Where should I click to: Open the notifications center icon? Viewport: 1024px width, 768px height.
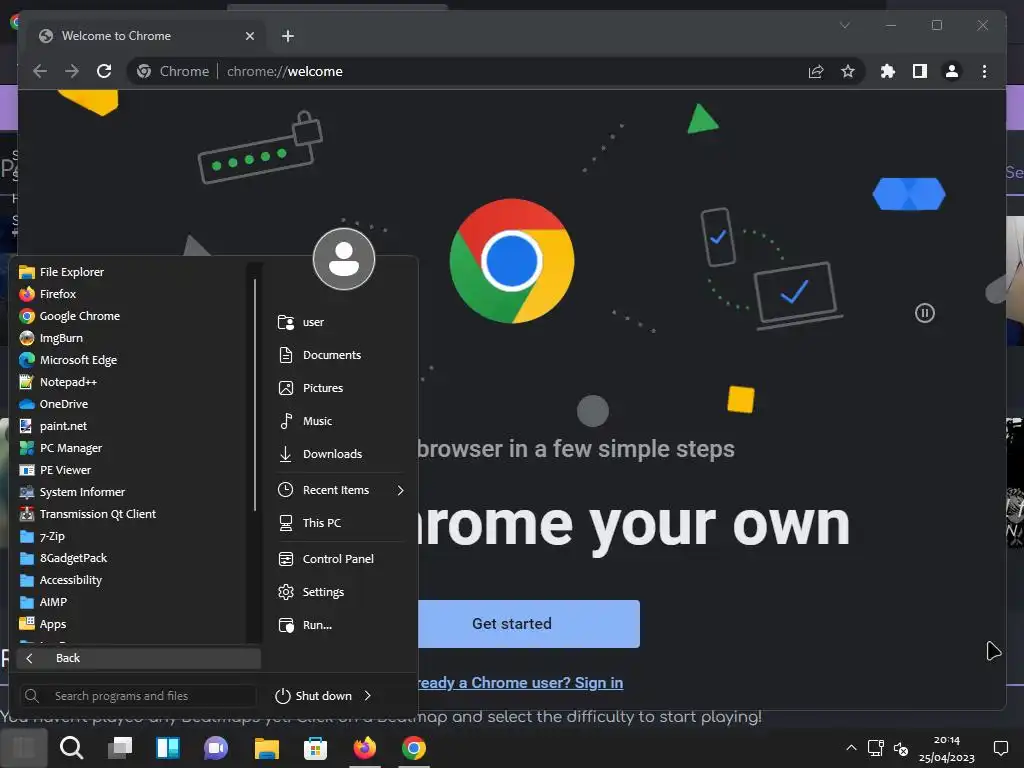click(1000, 748)
